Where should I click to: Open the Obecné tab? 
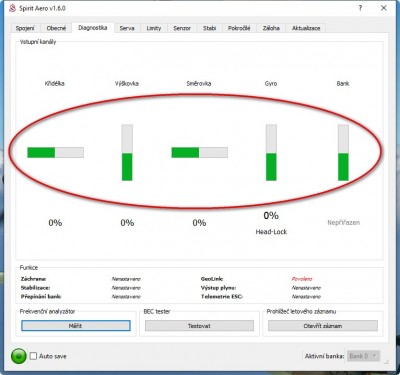click(x=56, y=28)
